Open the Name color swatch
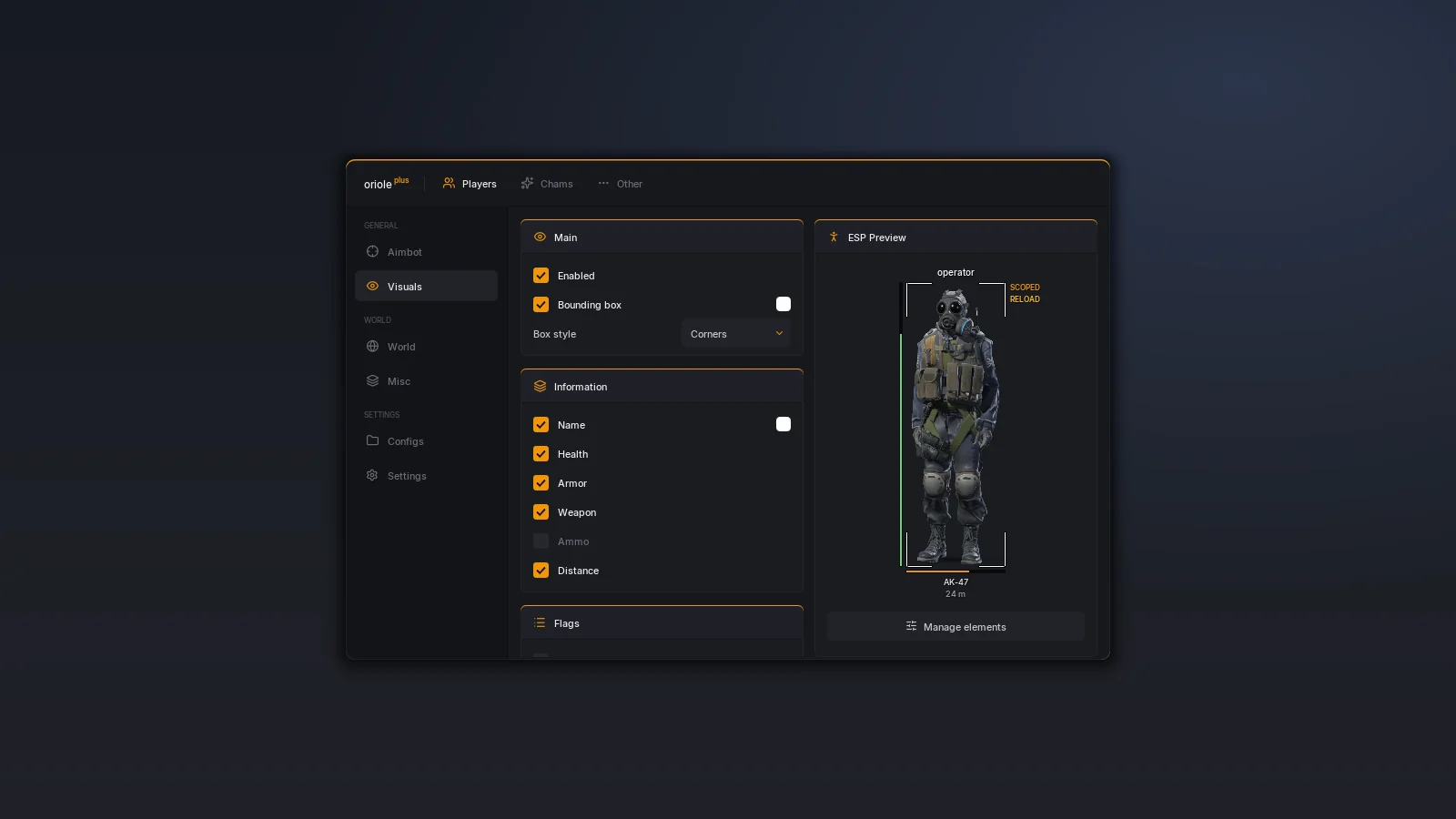The image size is (1456, 819). pos(784,424)
